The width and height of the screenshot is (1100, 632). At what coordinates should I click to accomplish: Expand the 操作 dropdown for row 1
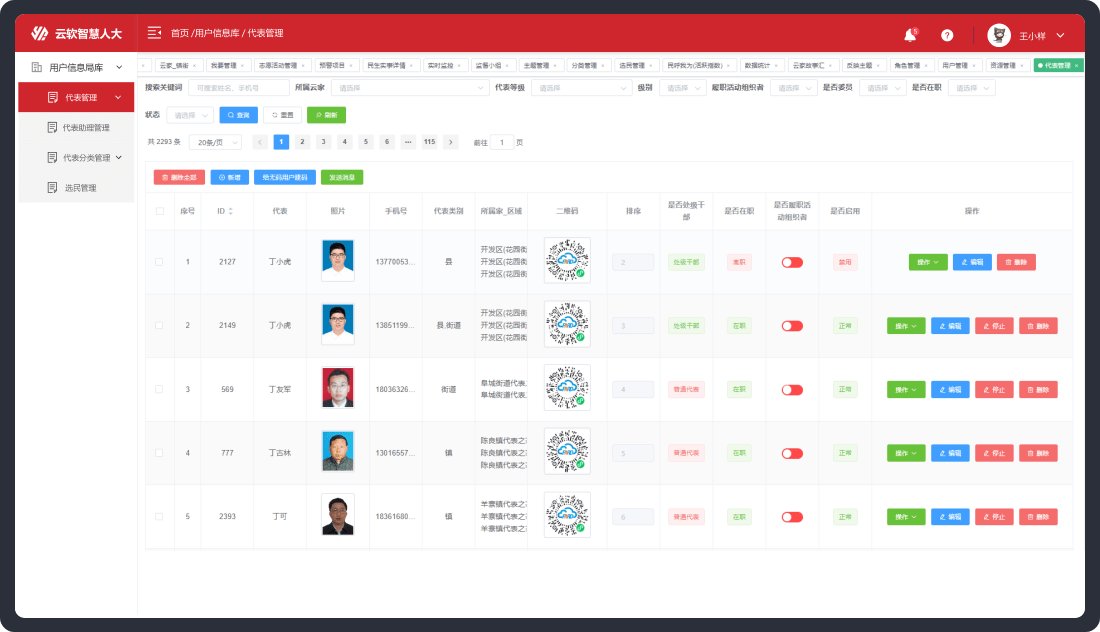point(927,262)
